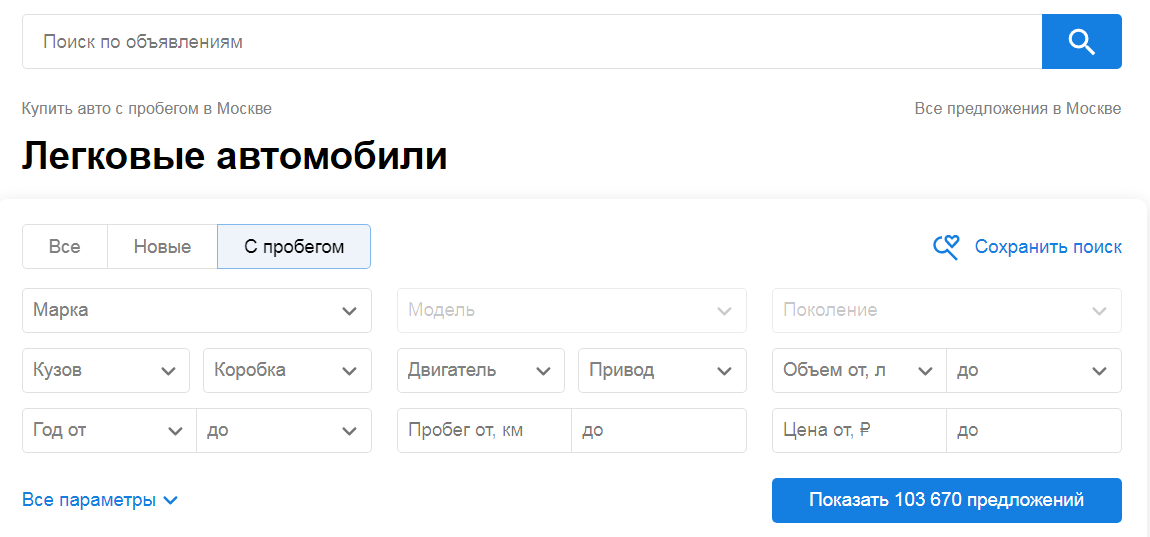Click the Сохранить поиск link
This screenshot has height=537, width=1150.
click(x=1048, y=247)
